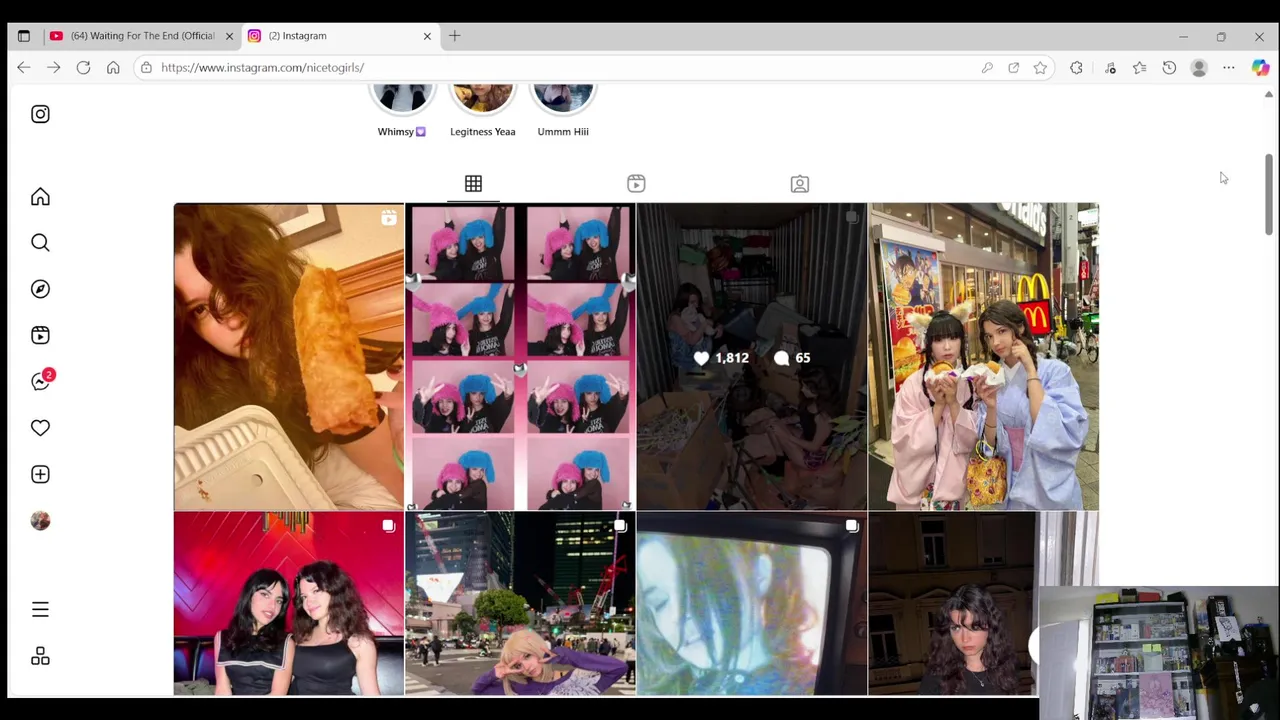
Task: Click the share page icon in the address bar
Action: [x=1013, y=68]
